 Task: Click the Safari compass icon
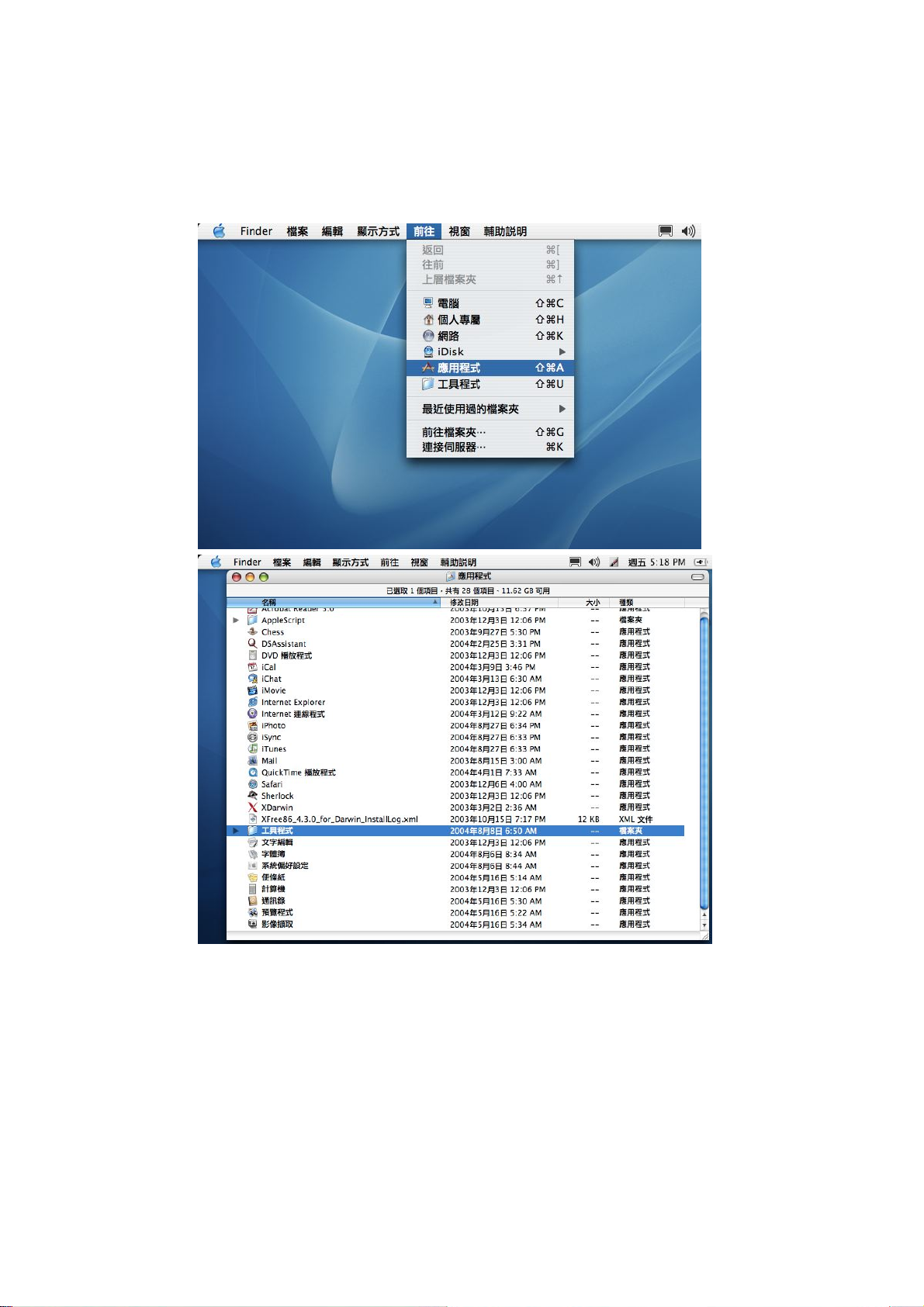click(252, 783)
